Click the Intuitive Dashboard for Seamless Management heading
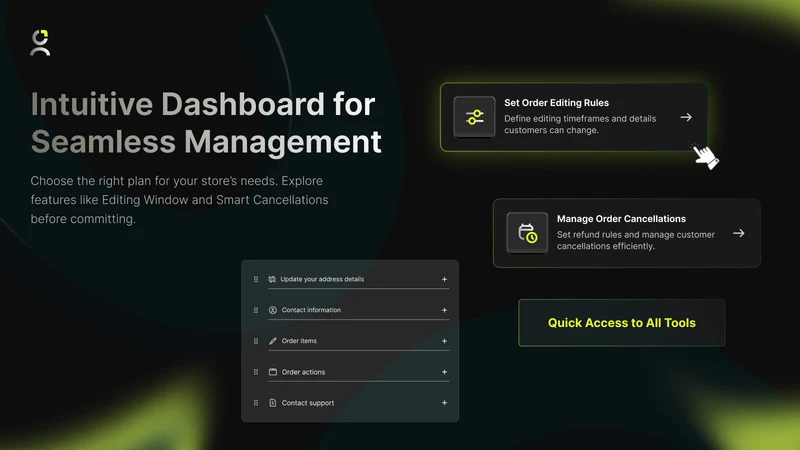Screen dimensions: 800x450 (206, 122)
